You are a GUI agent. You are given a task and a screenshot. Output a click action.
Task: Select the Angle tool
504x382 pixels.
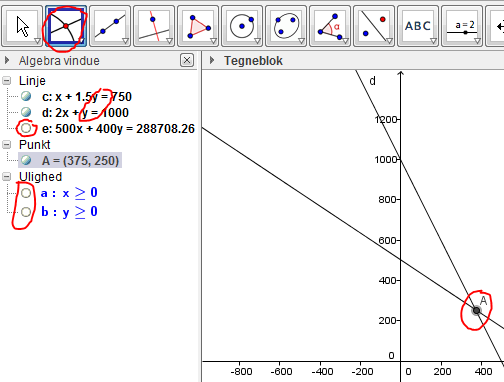click(330, 26)
